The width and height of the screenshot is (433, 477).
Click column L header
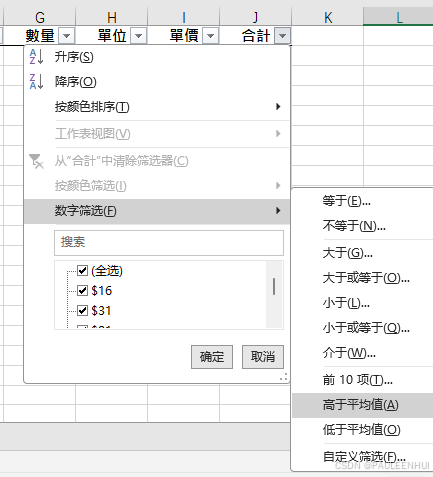(398, 17)
